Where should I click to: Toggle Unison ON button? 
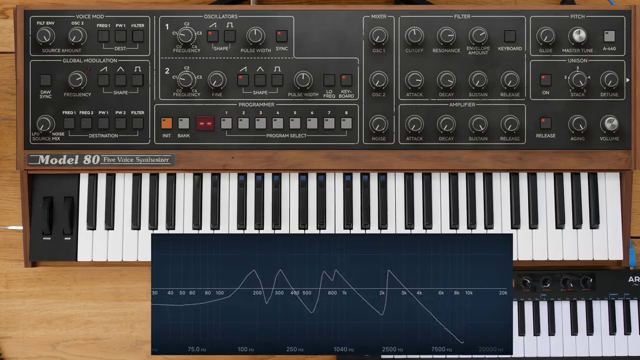[546, 80]
